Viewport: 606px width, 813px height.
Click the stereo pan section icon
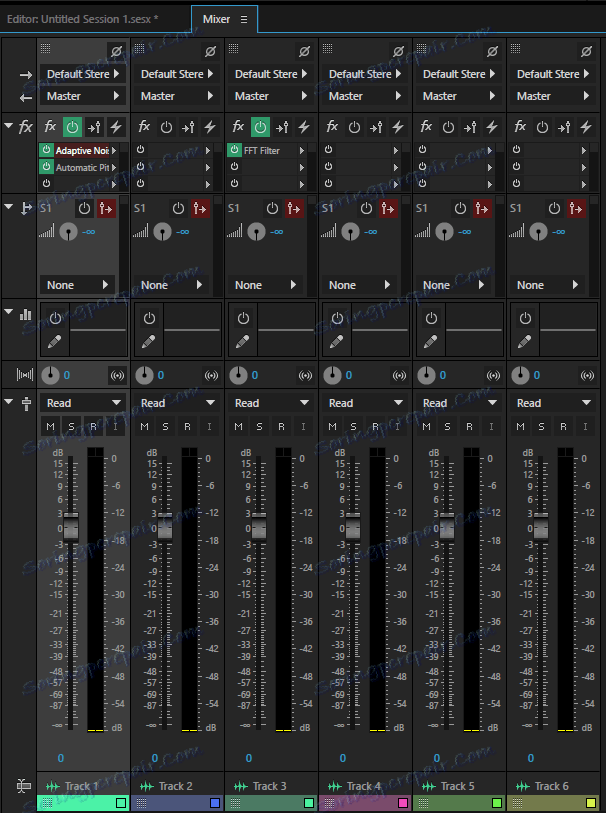tap(25, 374)
